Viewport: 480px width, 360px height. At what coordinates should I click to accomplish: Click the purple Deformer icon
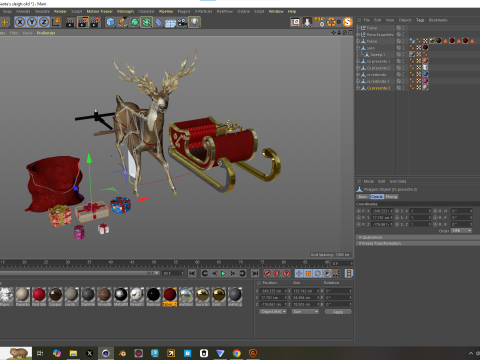(x=159, y=22)
